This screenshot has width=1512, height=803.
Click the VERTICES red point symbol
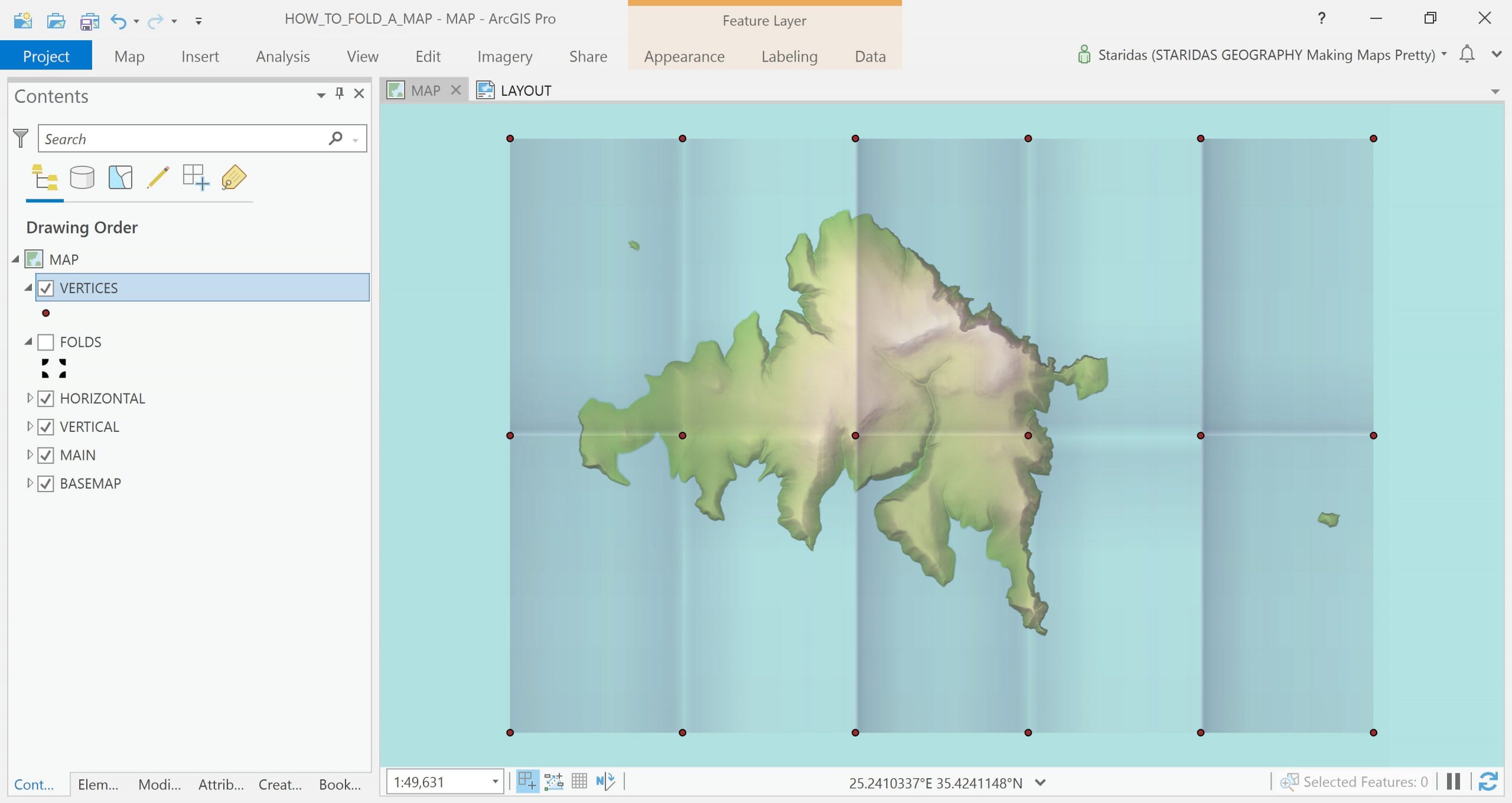[46, 313]
